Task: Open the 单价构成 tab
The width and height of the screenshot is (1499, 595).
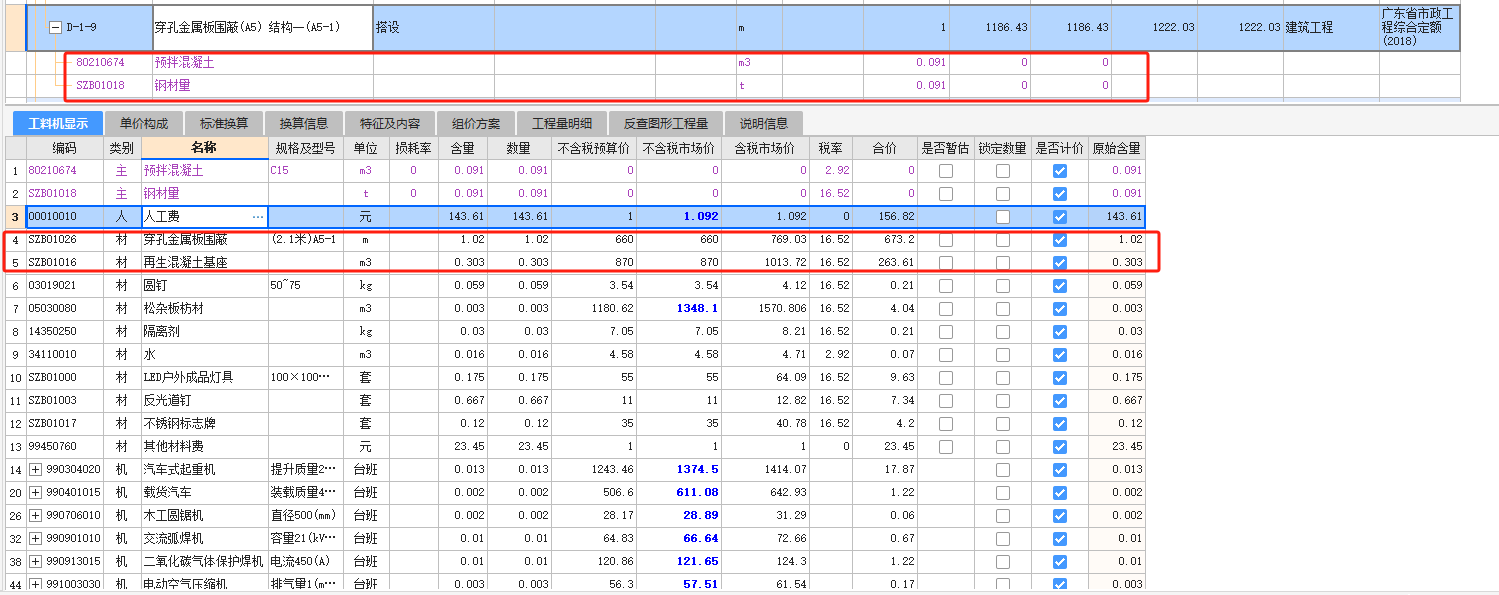Action: [144, 124]
